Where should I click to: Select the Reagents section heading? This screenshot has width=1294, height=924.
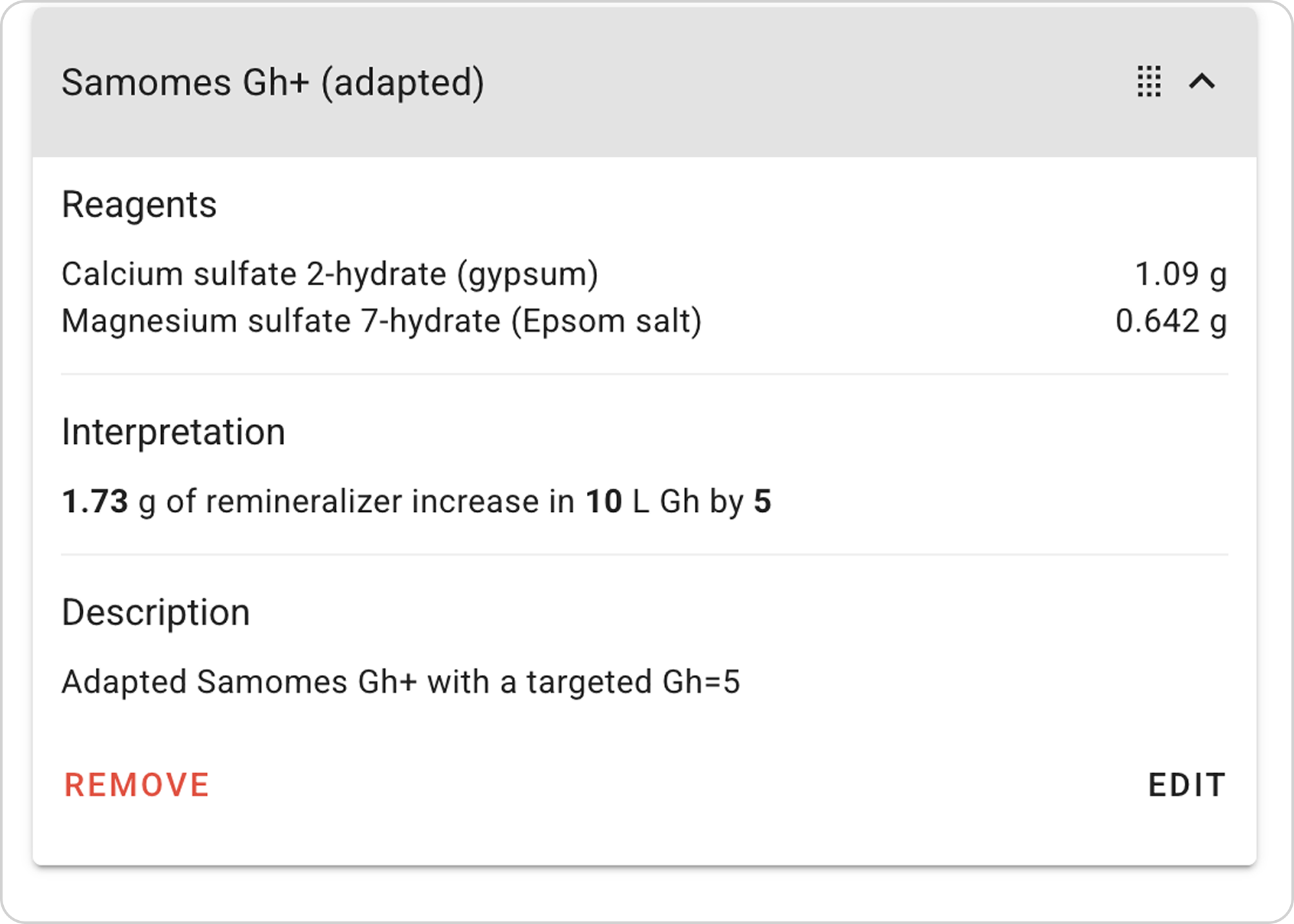(x=139, y=205)
